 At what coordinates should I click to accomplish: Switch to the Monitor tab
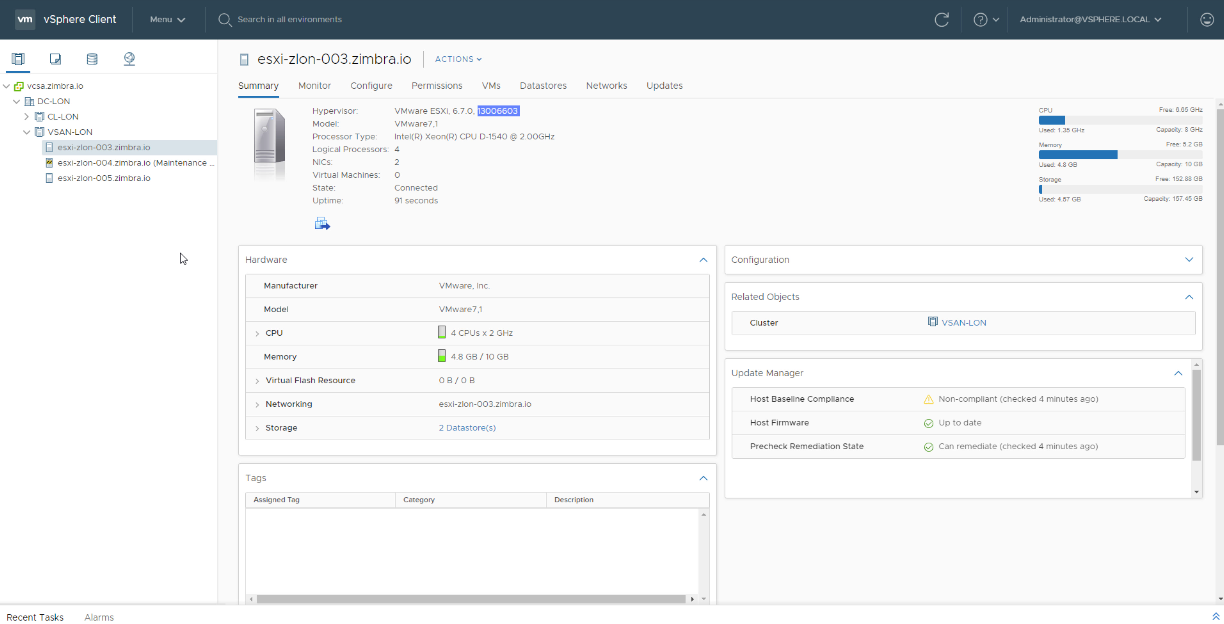pos(314,86)
